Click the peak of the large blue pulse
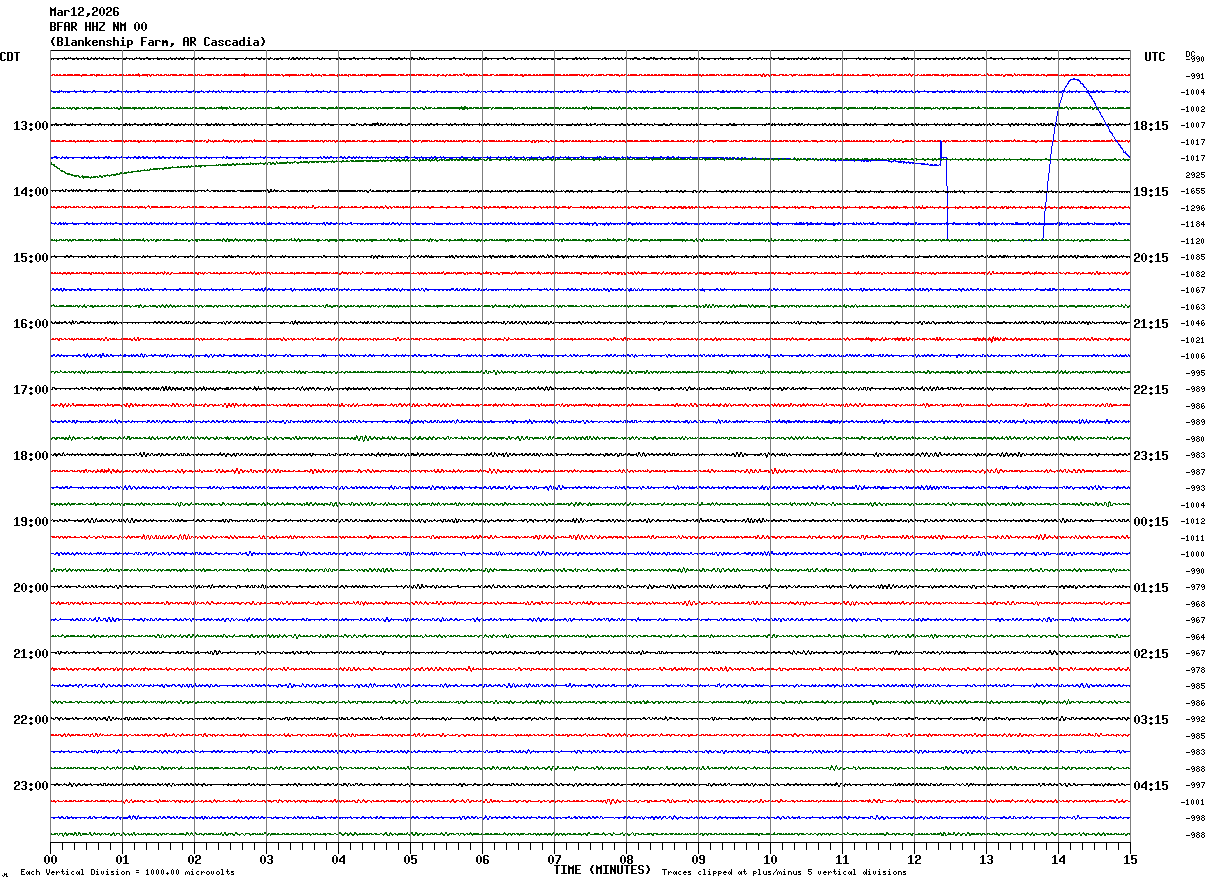The height and width of the screenshot is (886, 1210). (1074, 79)
